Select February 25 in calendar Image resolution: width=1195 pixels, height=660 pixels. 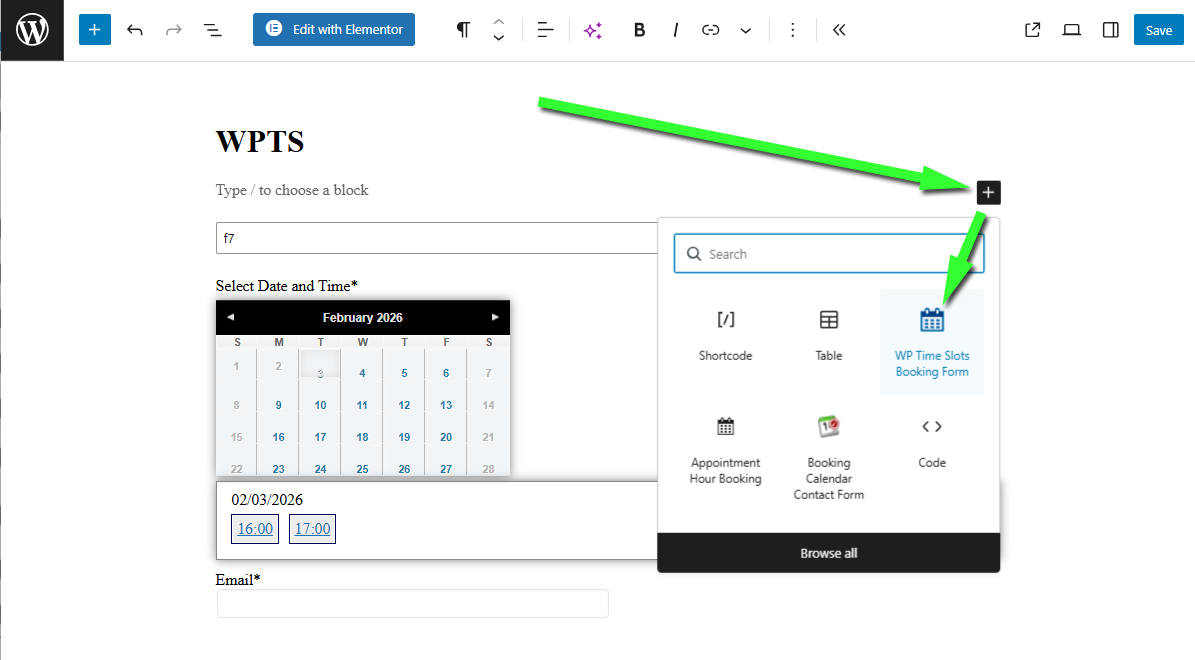click(x=362, y=468)
